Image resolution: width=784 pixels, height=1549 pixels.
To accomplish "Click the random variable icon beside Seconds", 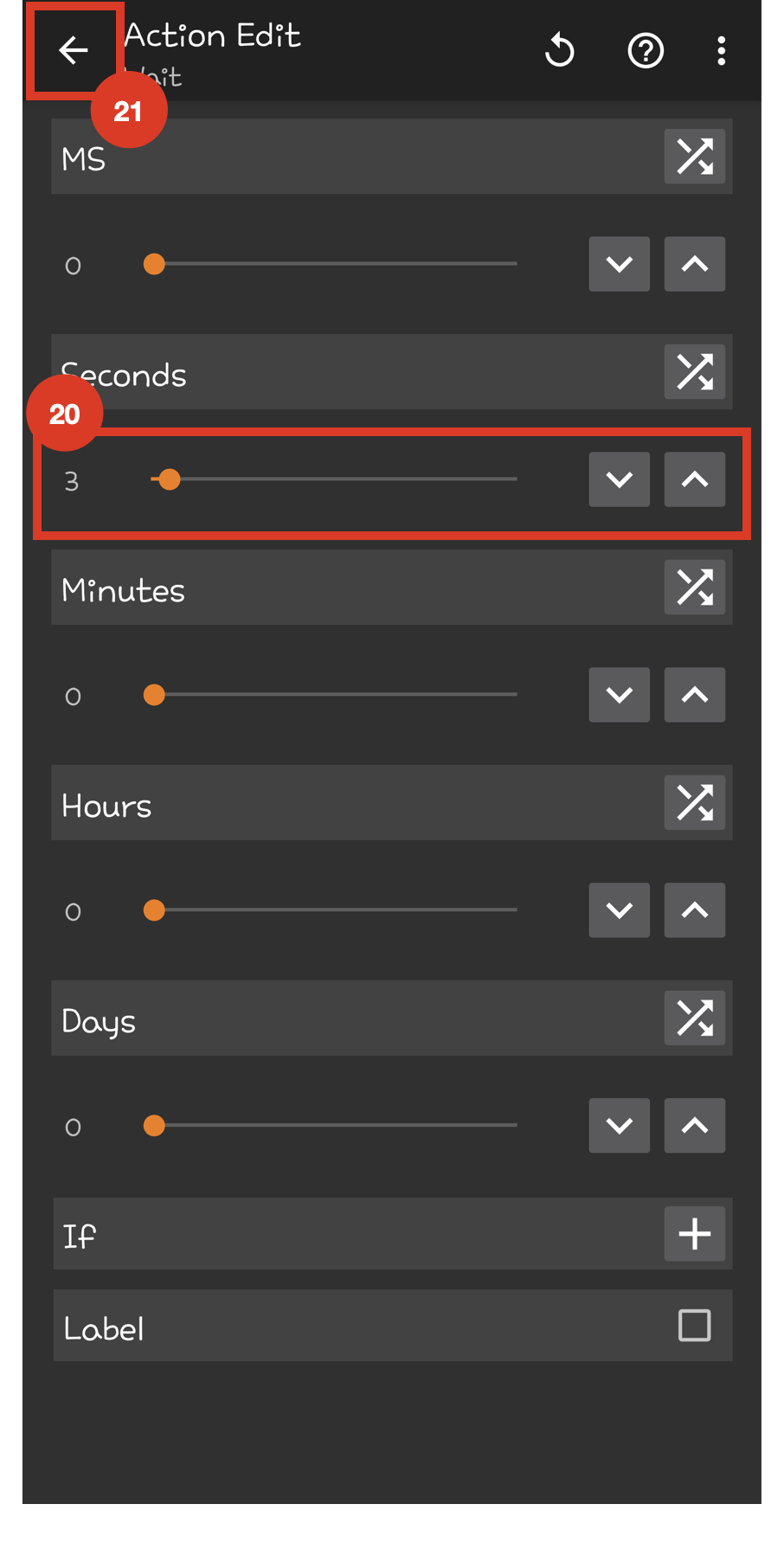I will 694,372.
